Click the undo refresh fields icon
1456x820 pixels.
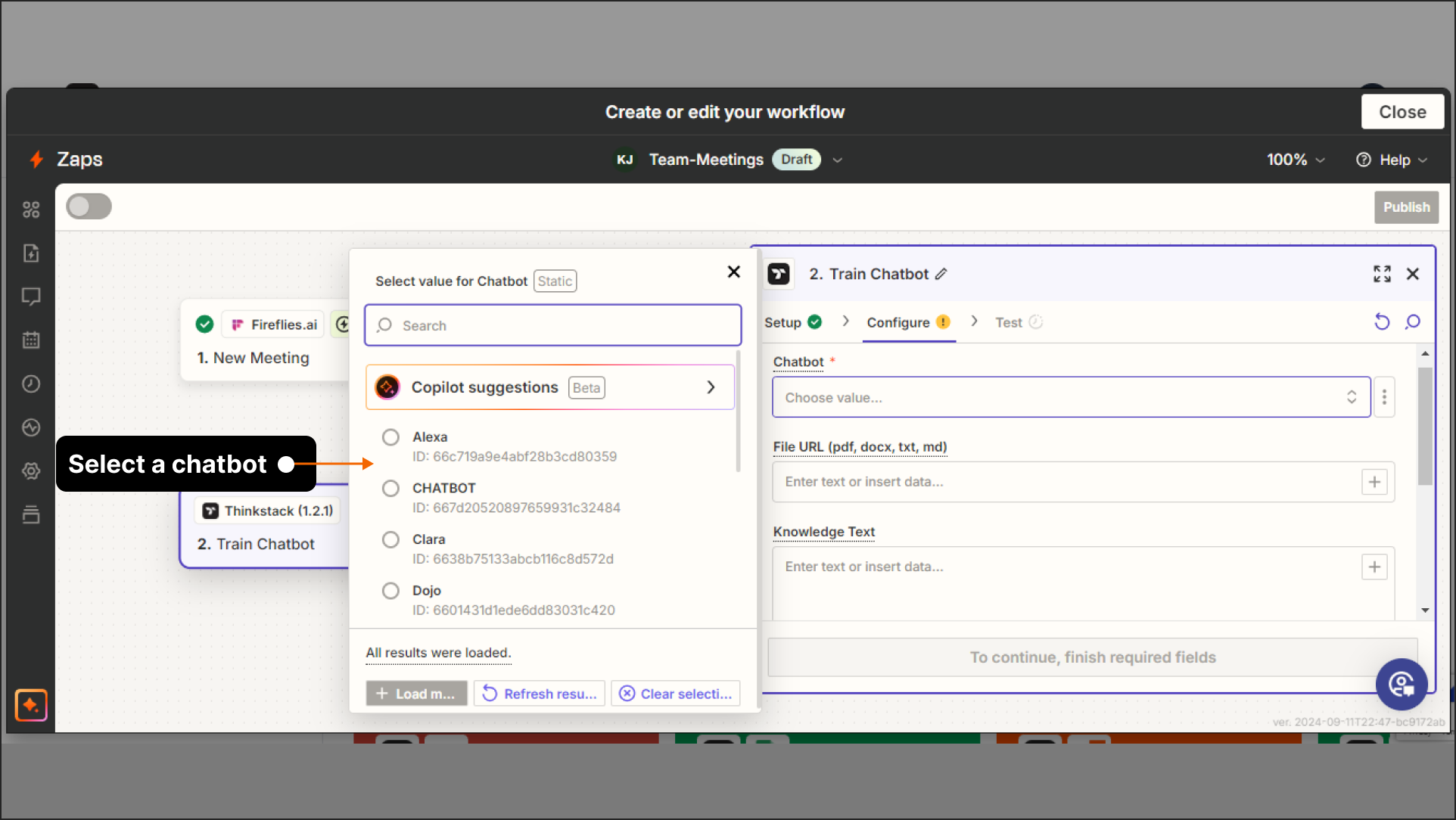click(x=1382, y=322)
